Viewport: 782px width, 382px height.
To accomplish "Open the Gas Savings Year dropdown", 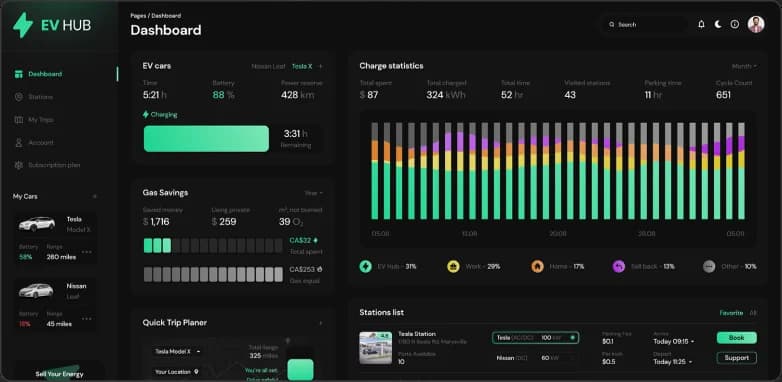I will (x=314, y=193).
